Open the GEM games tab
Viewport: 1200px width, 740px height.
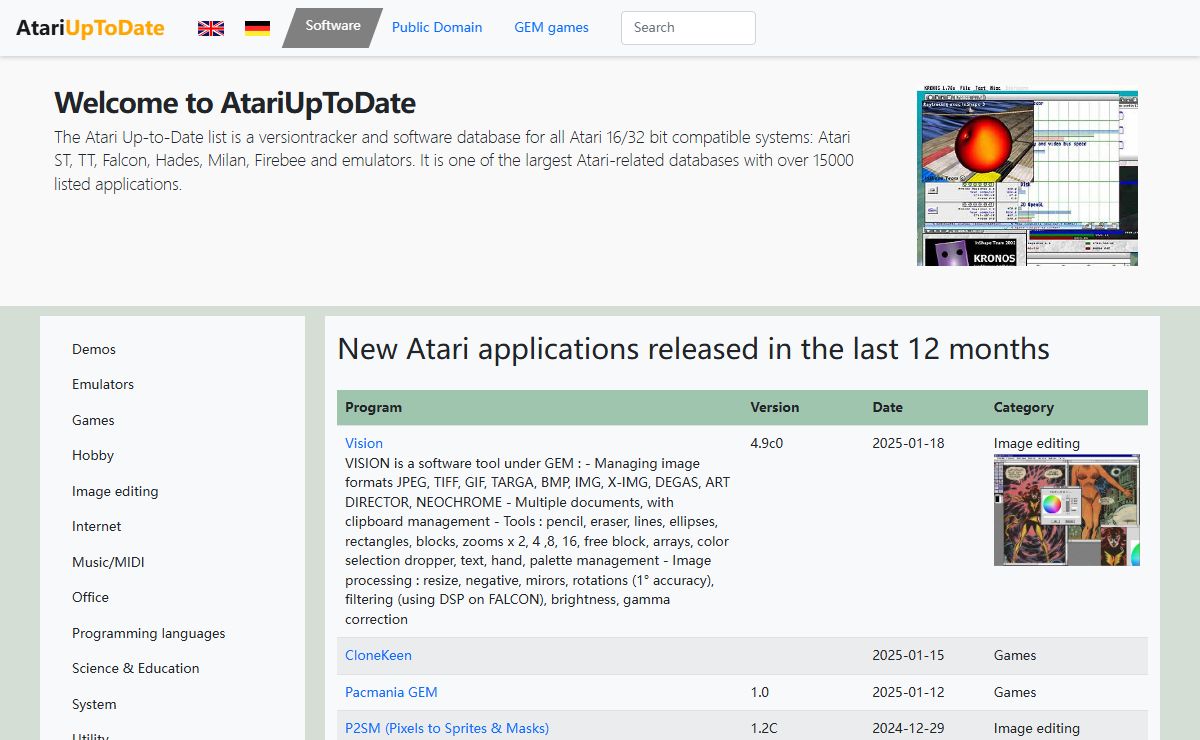coord(552,28)
